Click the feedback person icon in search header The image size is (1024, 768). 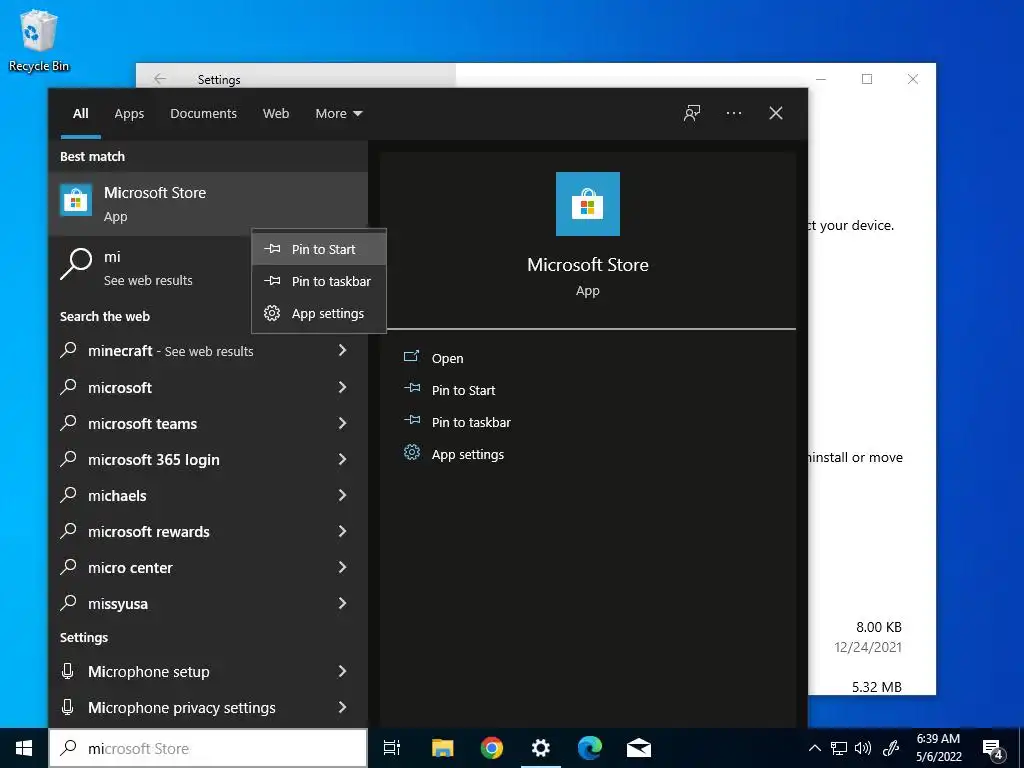point(692,113)
